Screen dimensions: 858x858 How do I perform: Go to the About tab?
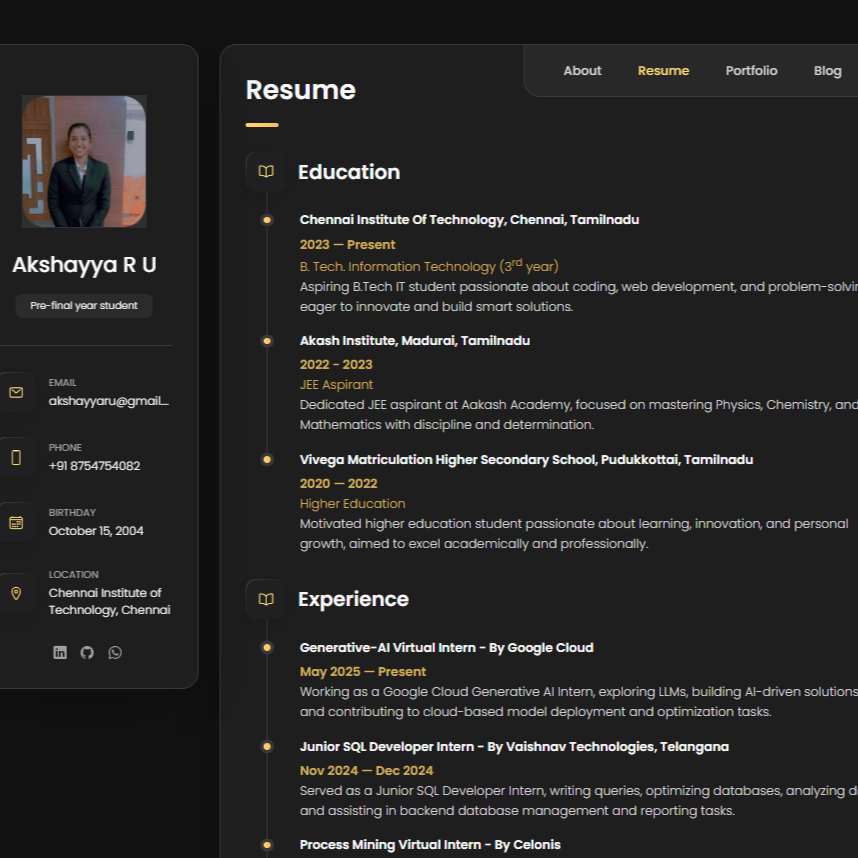[x=582, y=71]
